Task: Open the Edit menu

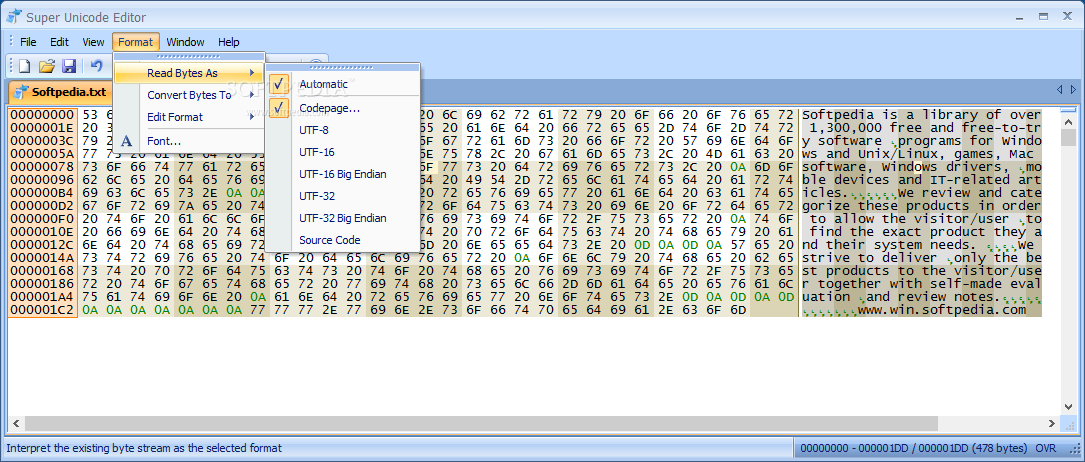Action: point(60,42)
